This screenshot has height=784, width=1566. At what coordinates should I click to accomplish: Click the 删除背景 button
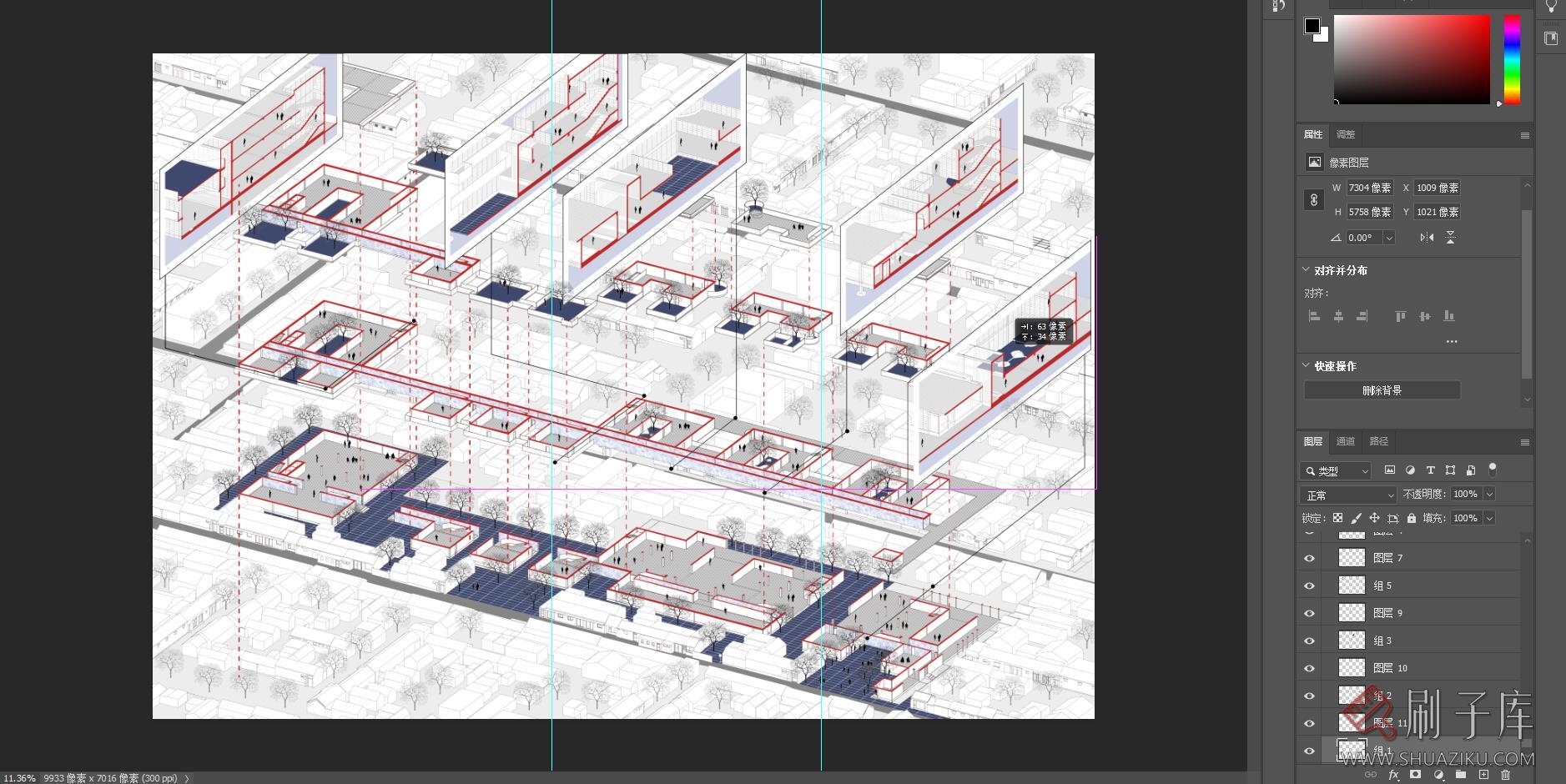(x=1382, y=390)
